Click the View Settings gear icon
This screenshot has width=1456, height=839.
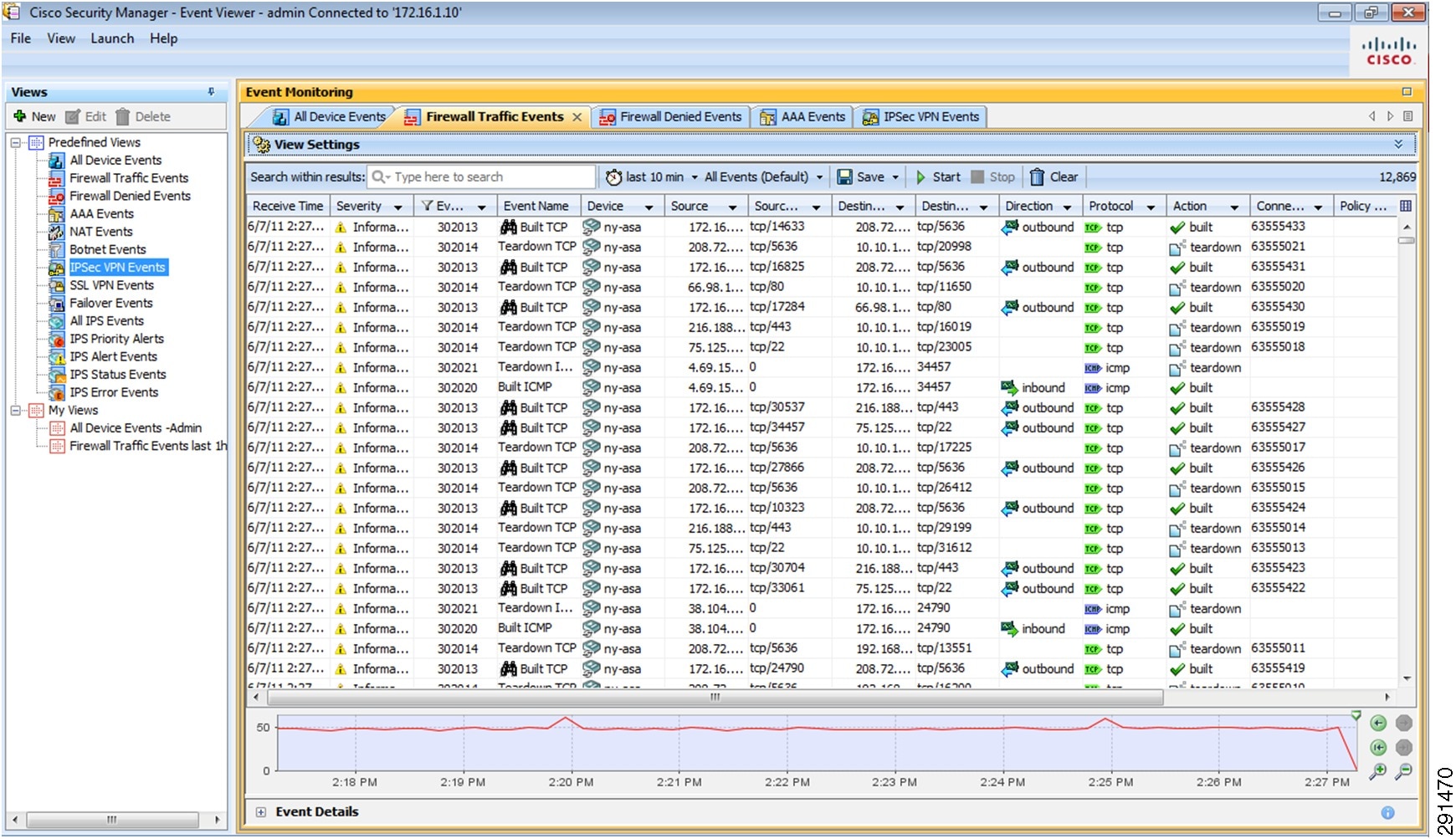click(261, 144)
